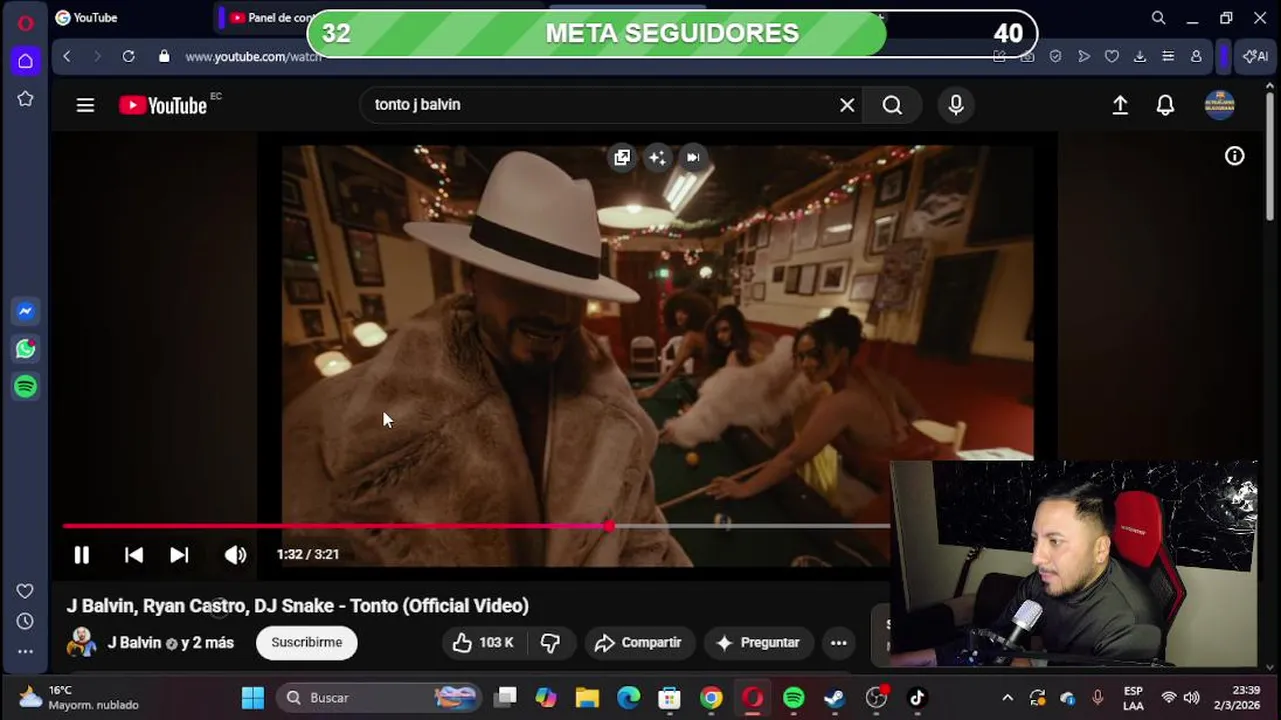Open Opera AI button in toolbar
1281x720 pixels.
[1255, 57]
